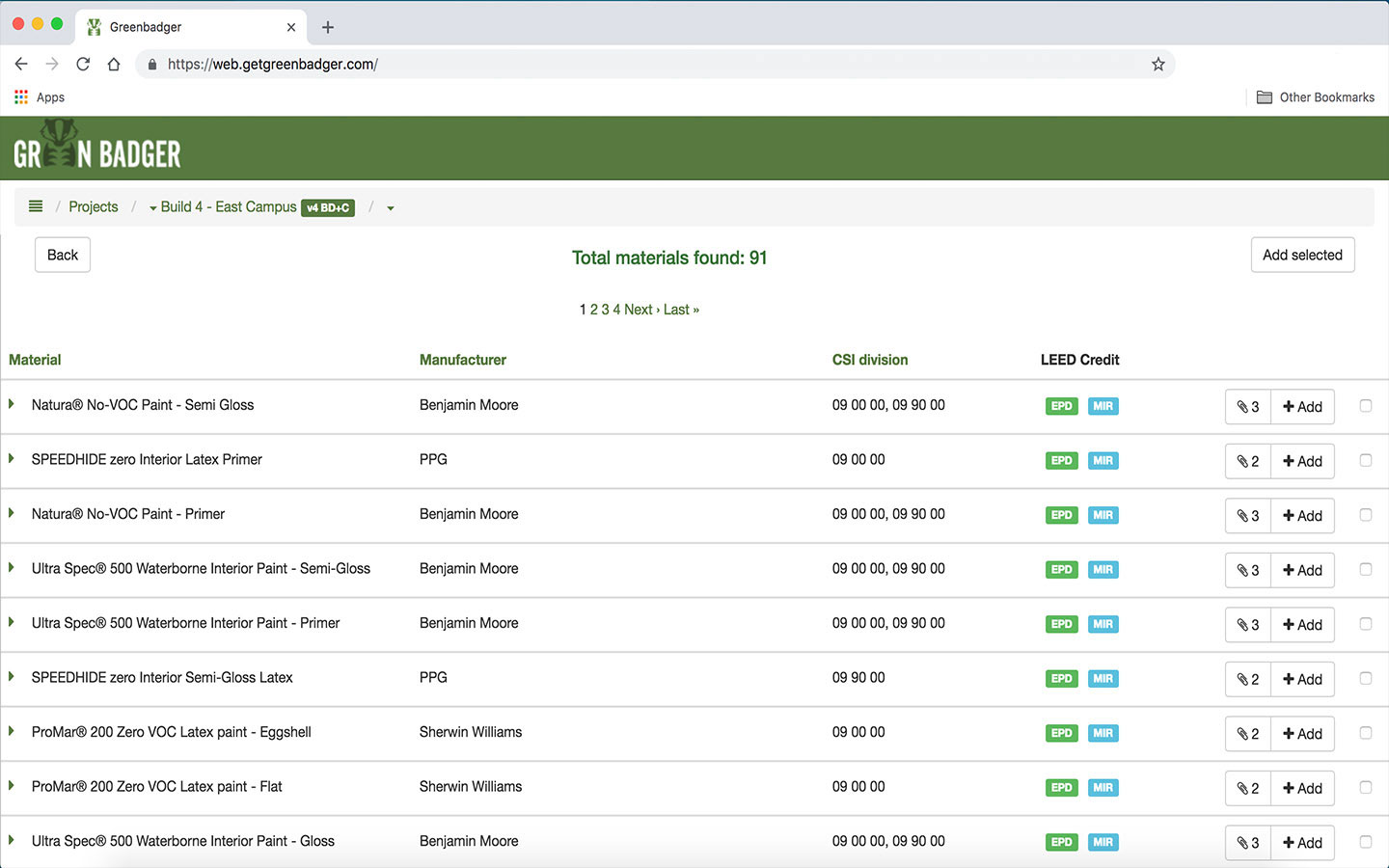Click MIR badge for ProMar 200 Flat
Image resolution: width=1389 pixels, height=868 pixels.
click(x=1103, y=788)
